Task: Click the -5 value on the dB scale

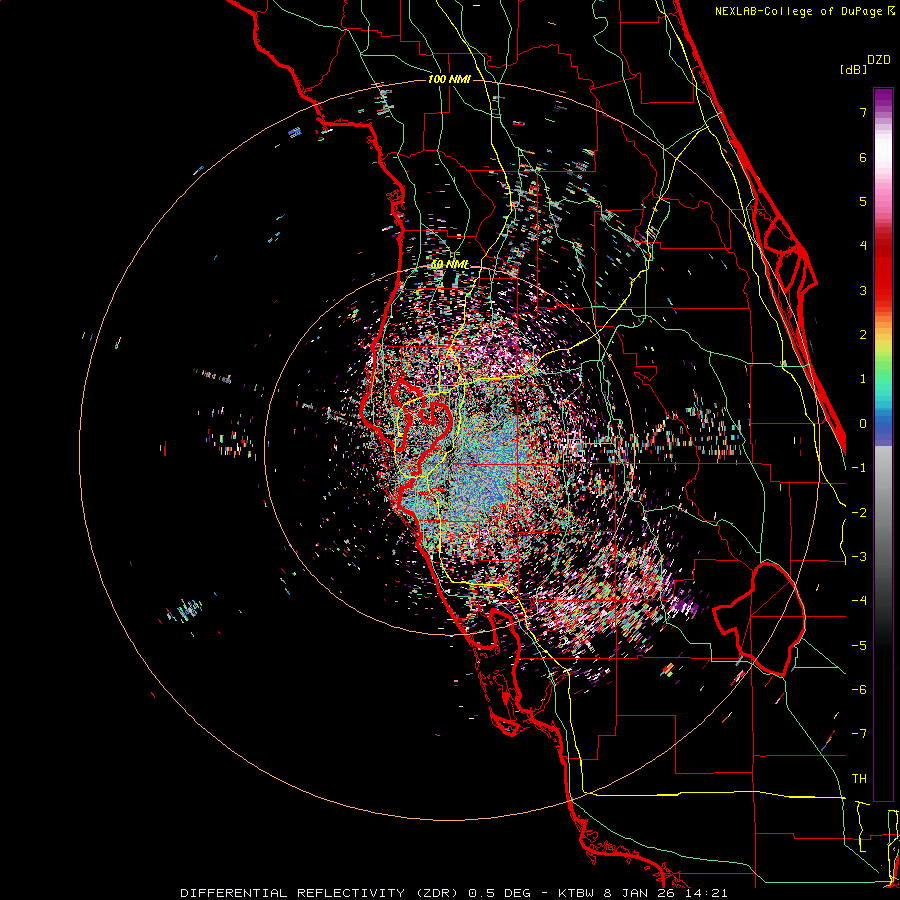Action: (859, 646)
